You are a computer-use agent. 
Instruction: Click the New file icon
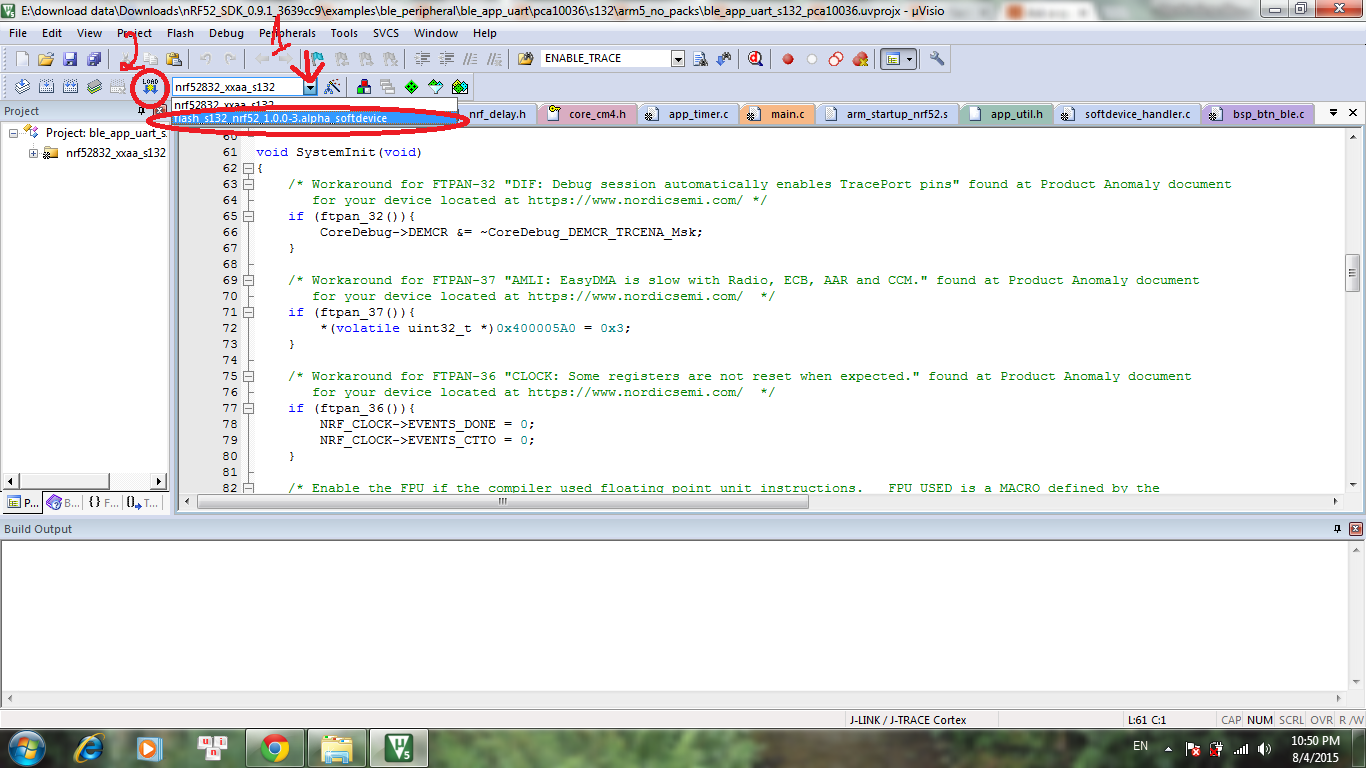click(x=22, y=59)
